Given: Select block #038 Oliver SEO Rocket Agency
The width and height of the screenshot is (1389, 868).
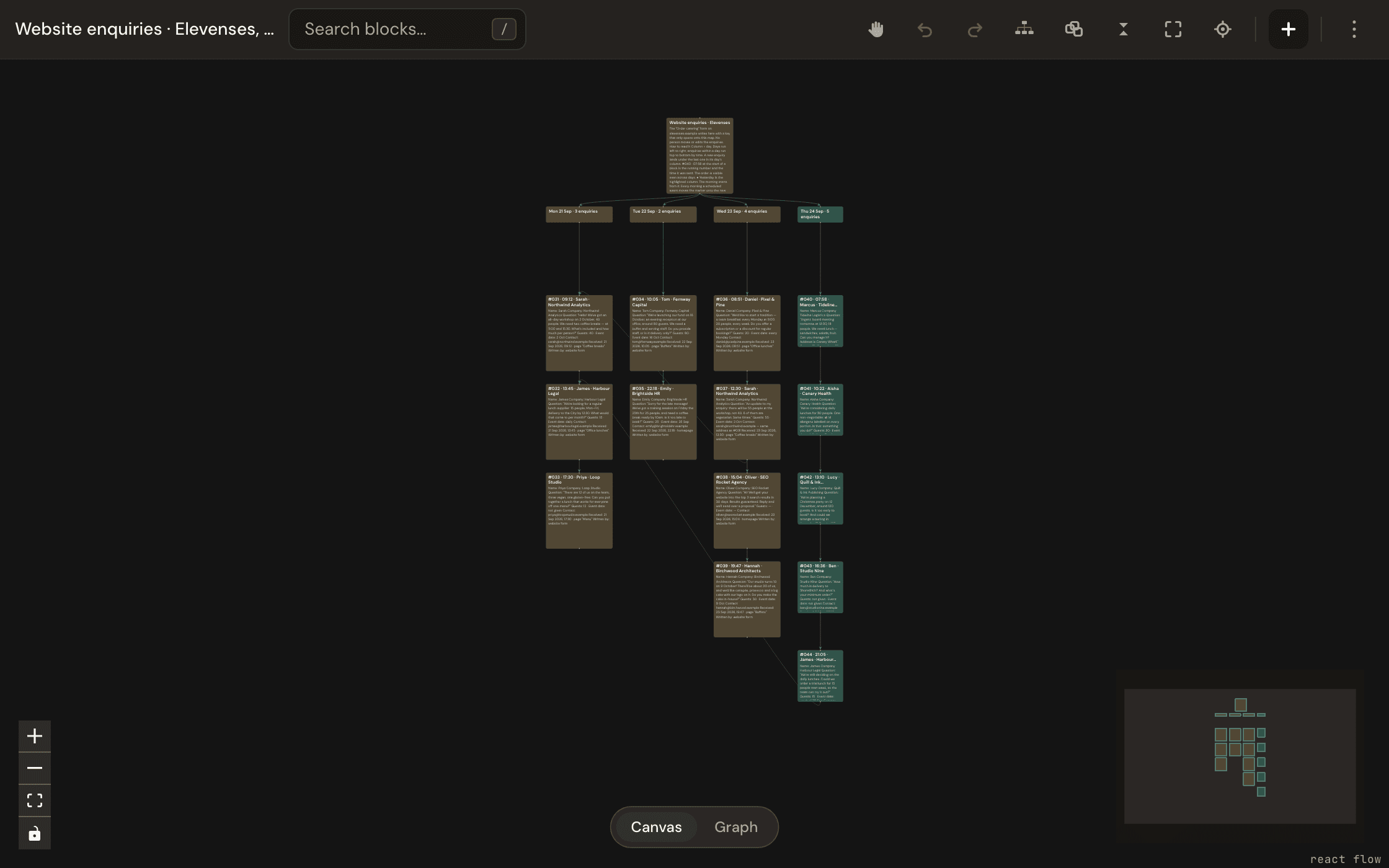Looking at the screenshot, I should [x=747, y=510].
